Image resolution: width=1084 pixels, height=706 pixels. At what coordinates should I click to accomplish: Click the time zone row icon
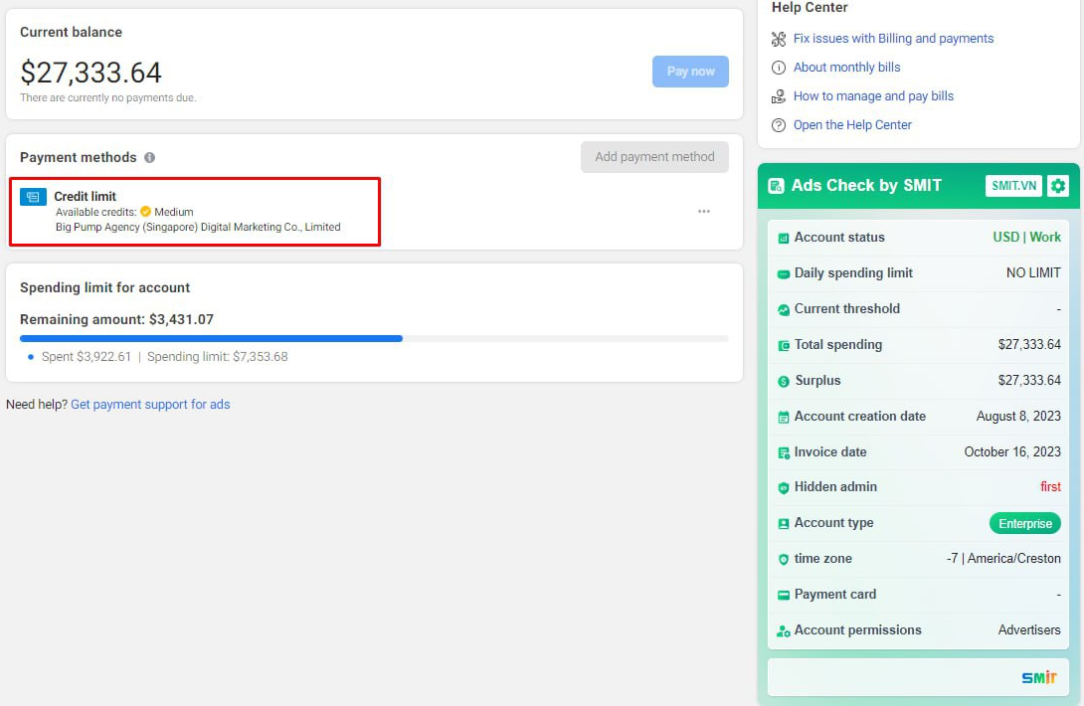pos(783,559)
